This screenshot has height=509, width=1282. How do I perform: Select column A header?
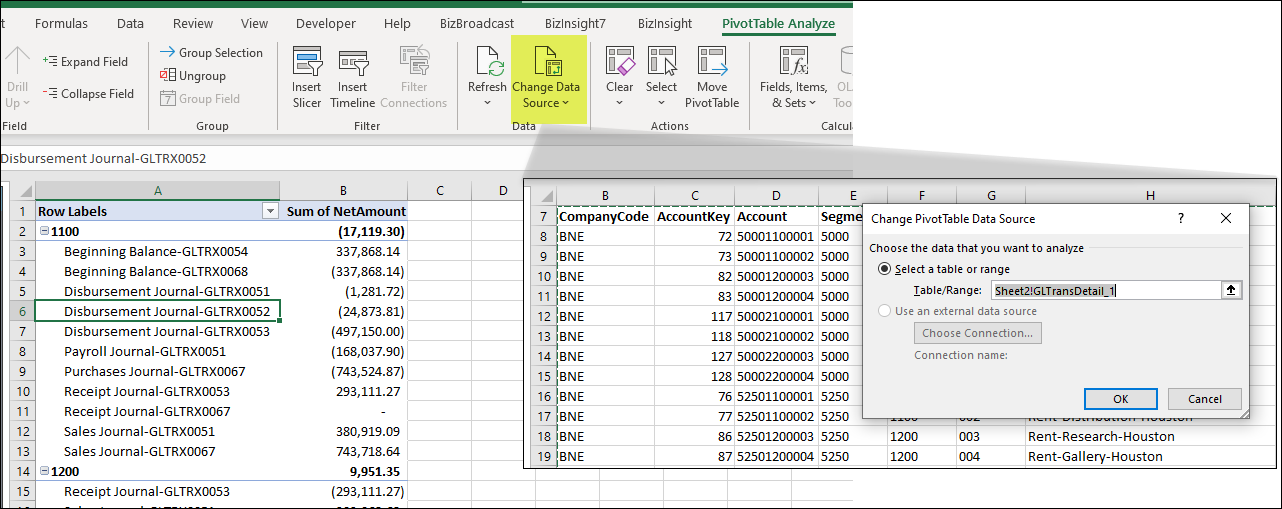tap(158, 191)
